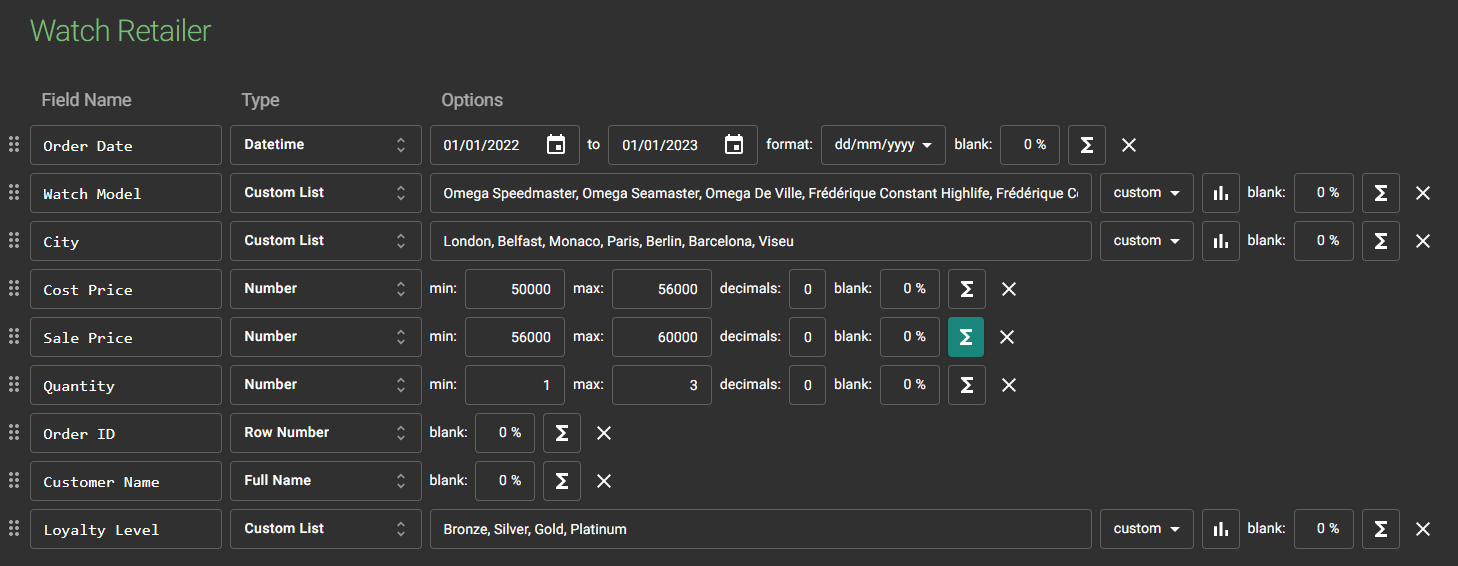Screen dimensions: 1458x566
Task: Change the Type of Customer Name field
Action: pyautogui.click(x=325, y=481)
